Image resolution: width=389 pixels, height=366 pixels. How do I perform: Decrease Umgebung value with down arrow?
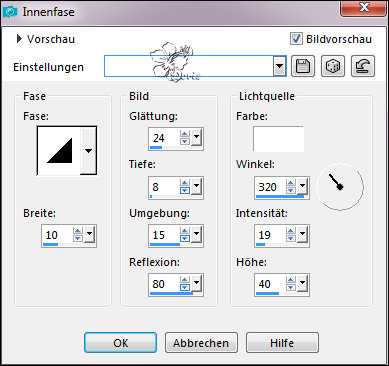(185, 238)
